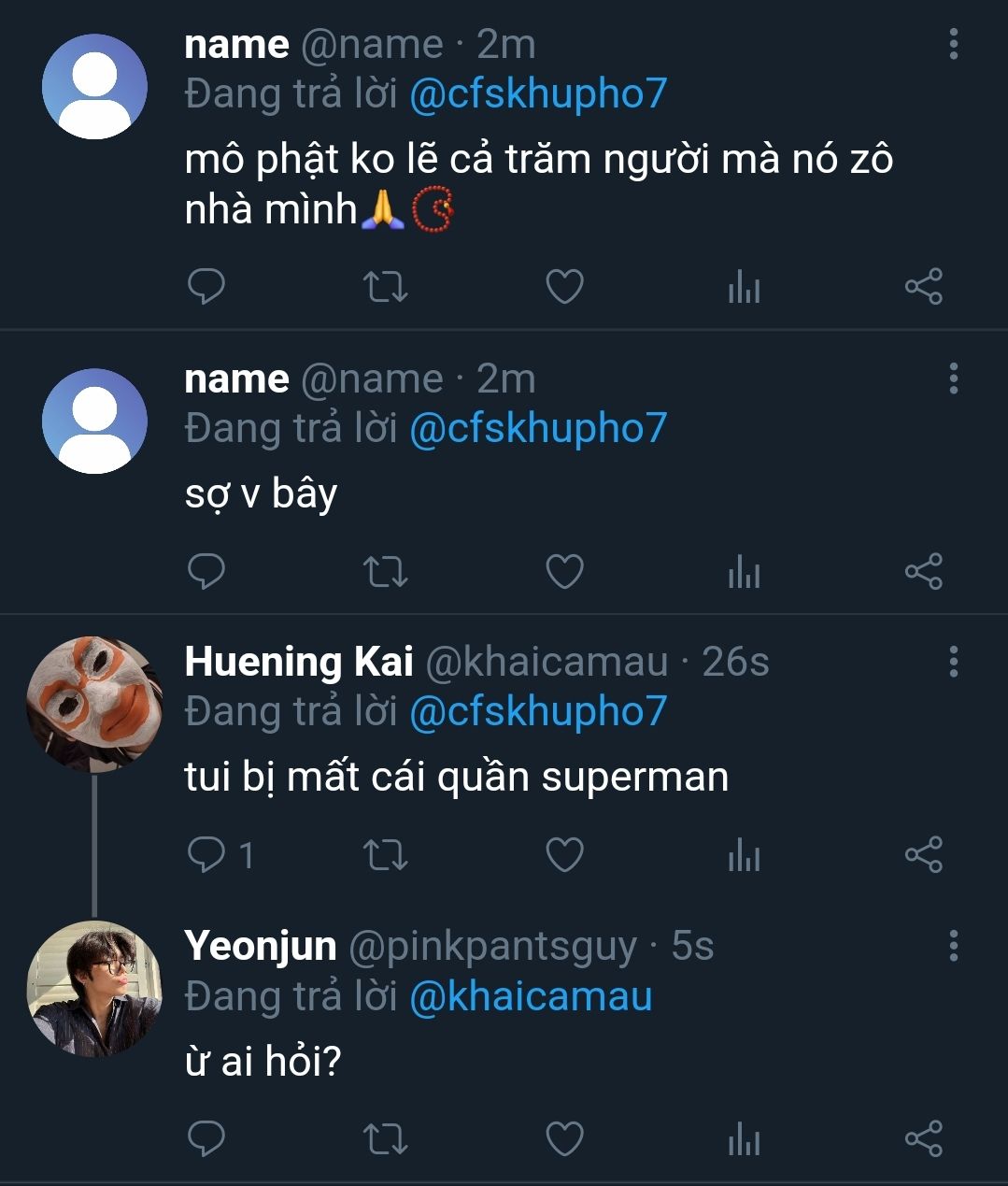Open the Yeonjun display name
Viewport: 1008px width, 1186px height.
[x=261, y=946]
